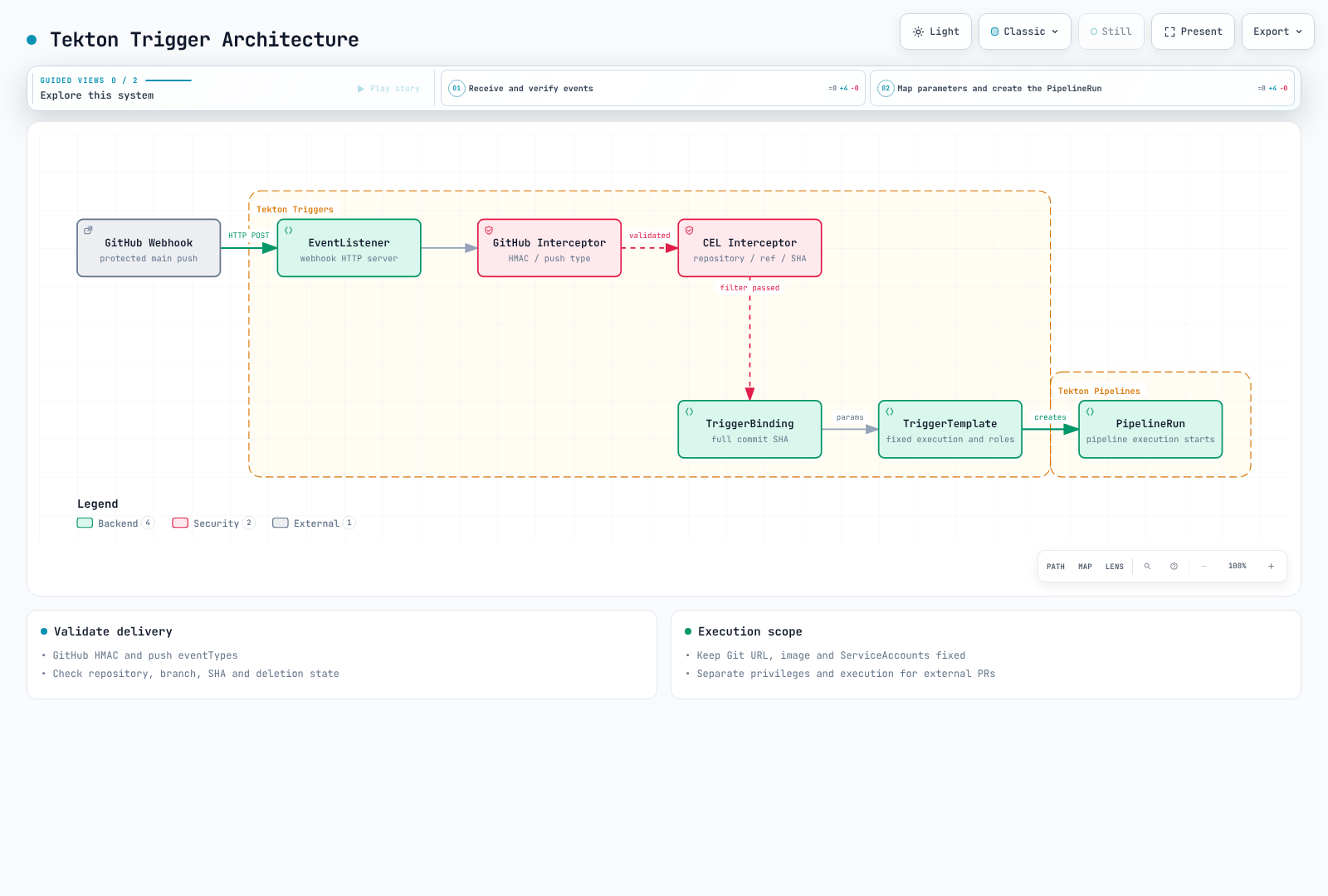Click the "HTTP POST" edge label
1328x896 pixels.
249,236
